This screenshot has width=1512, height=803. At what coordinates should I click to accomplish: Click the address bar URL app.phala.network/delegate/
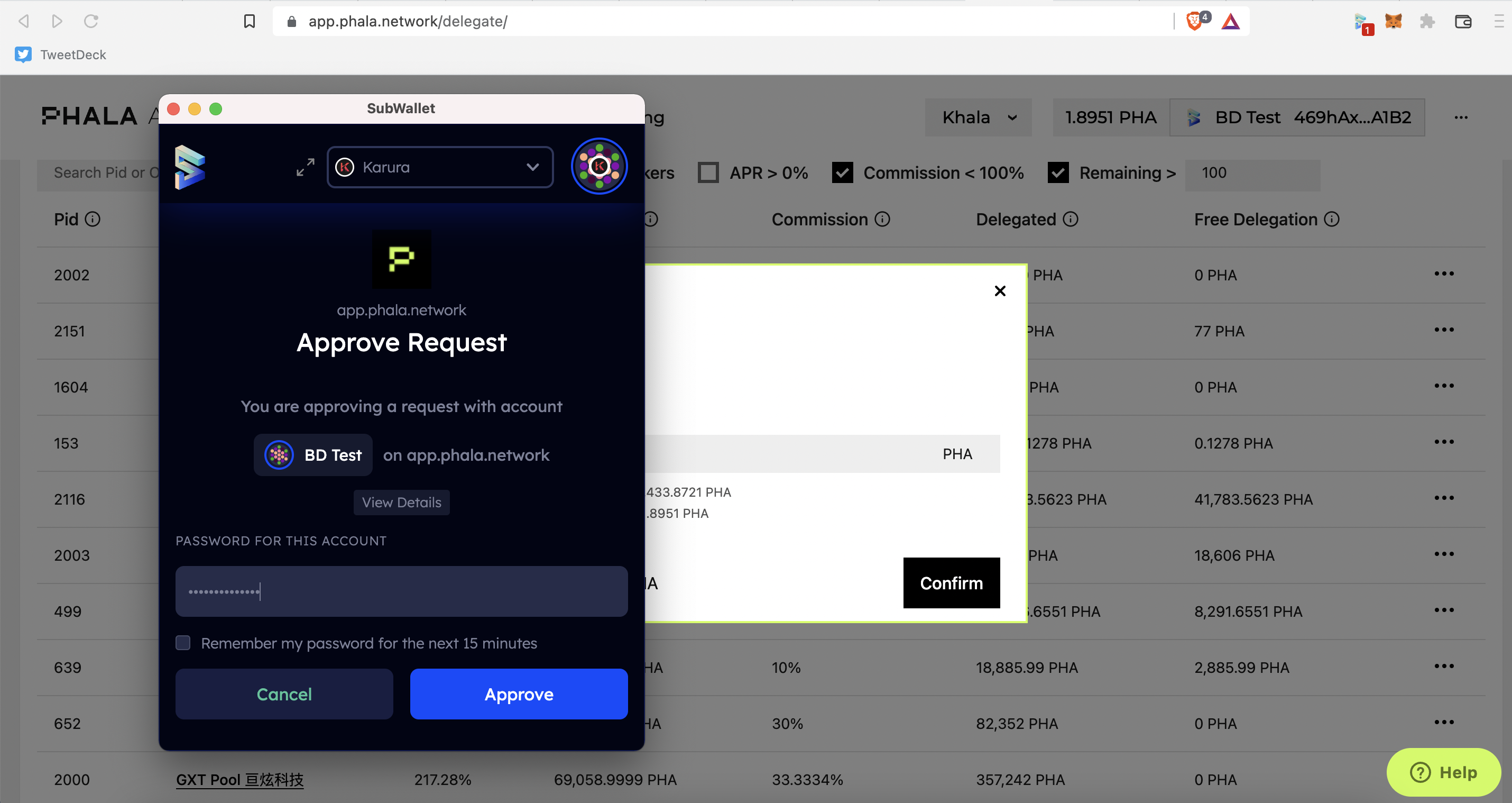(x=408, y=21)
